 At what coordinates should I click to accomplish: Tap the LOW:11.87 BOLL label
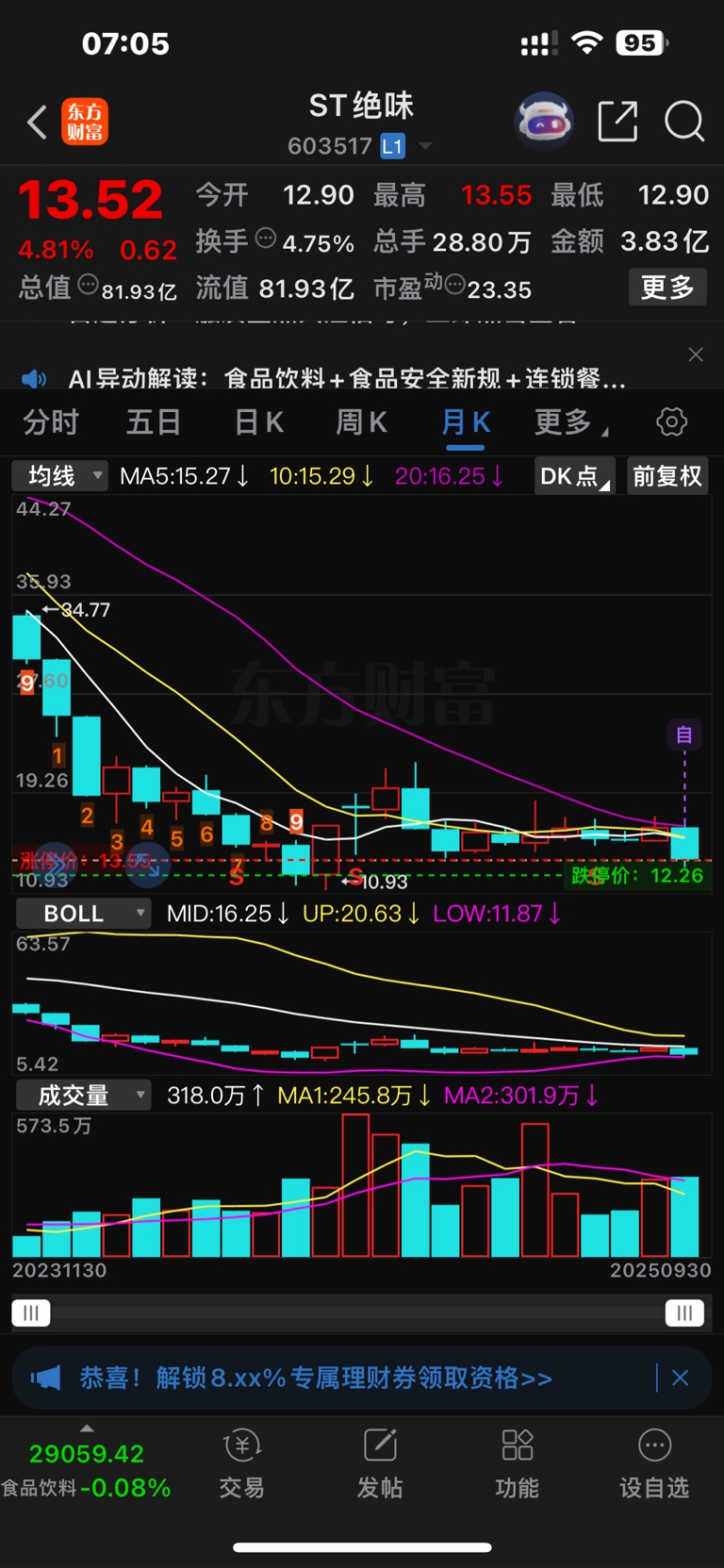[x=498, y=913]
